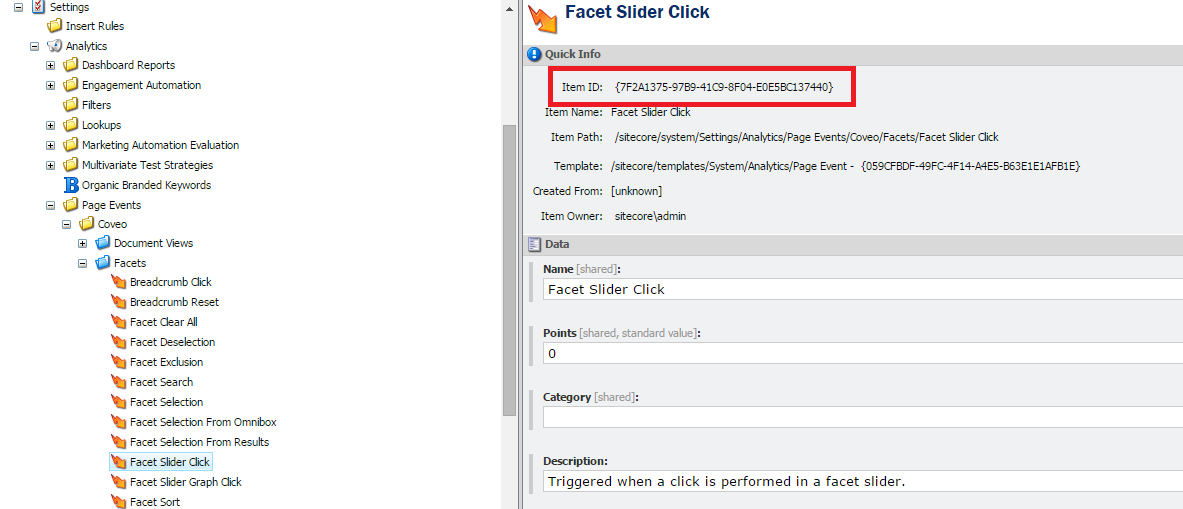Expand the Dashboard Reports folder
Viewport: 1183px width, 509px height.
(x=51, y=66)
